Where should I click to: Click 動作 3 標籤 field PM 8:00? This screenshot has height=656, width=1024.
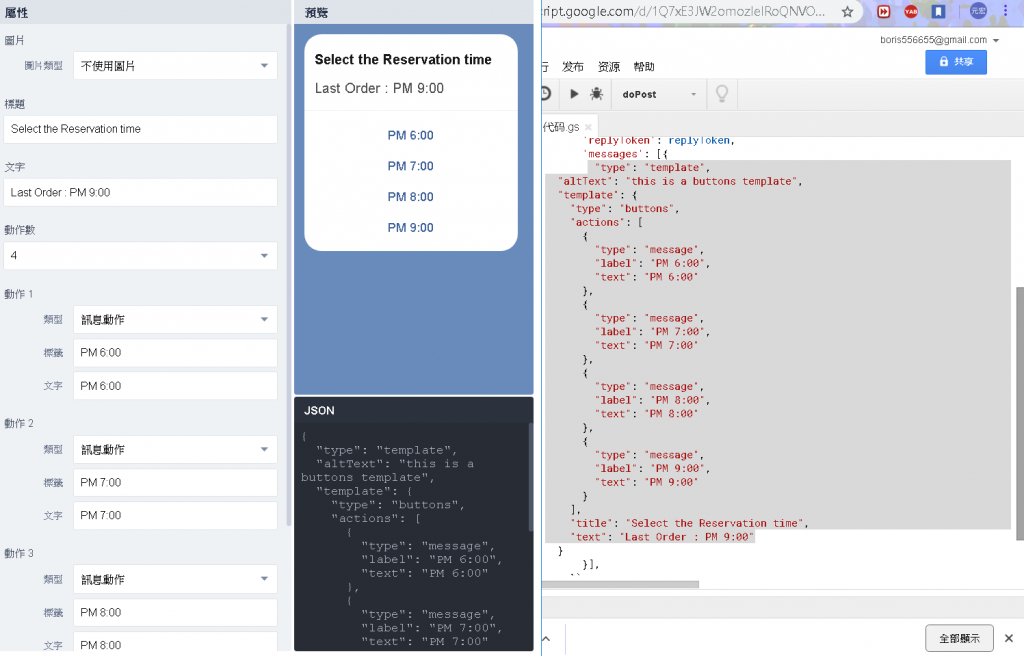(175, 612)
